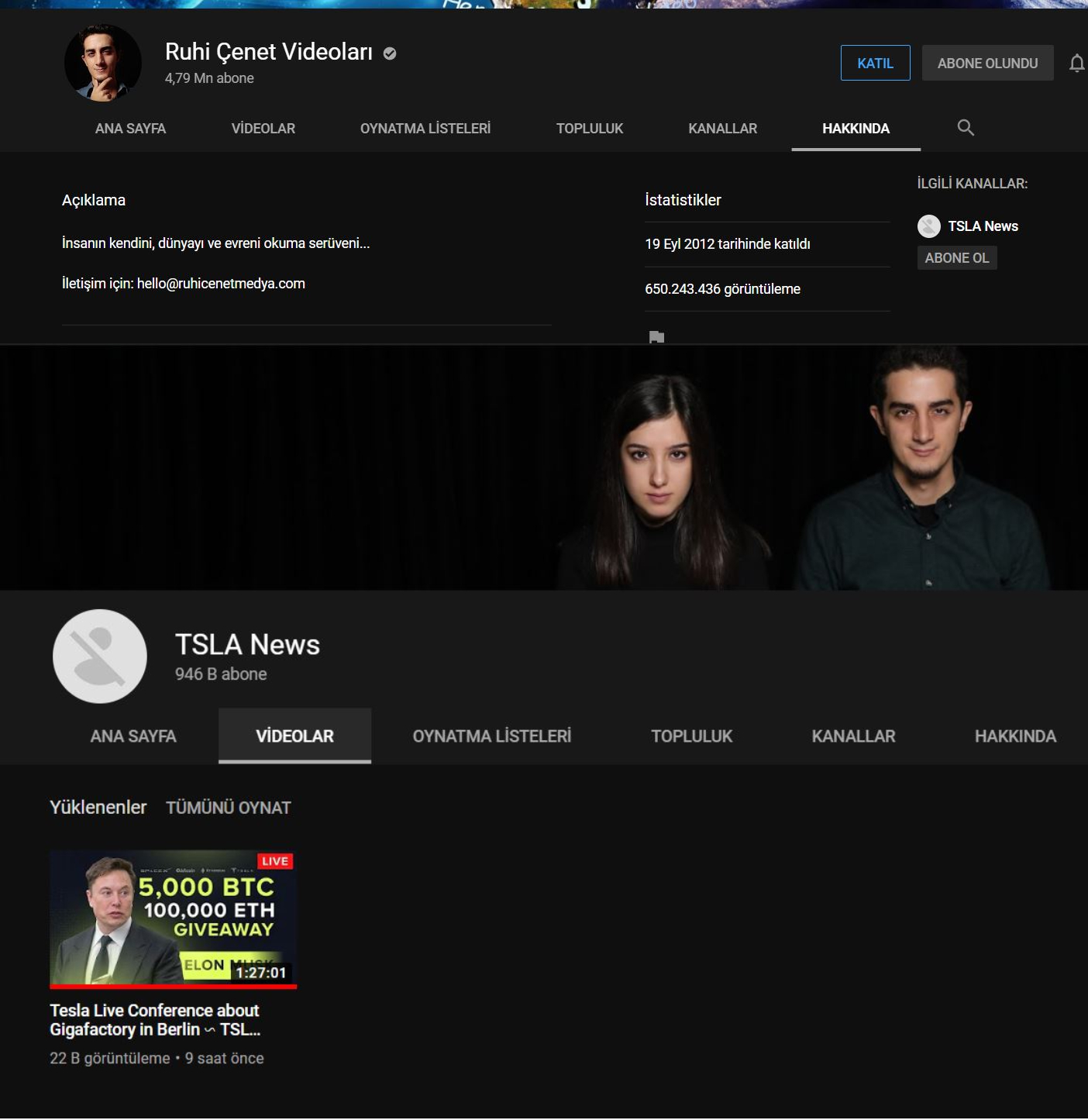Open channel search magnifier icon
Screen dimensions: 1088x1120
pyautogui.click(x=966, y=128)
